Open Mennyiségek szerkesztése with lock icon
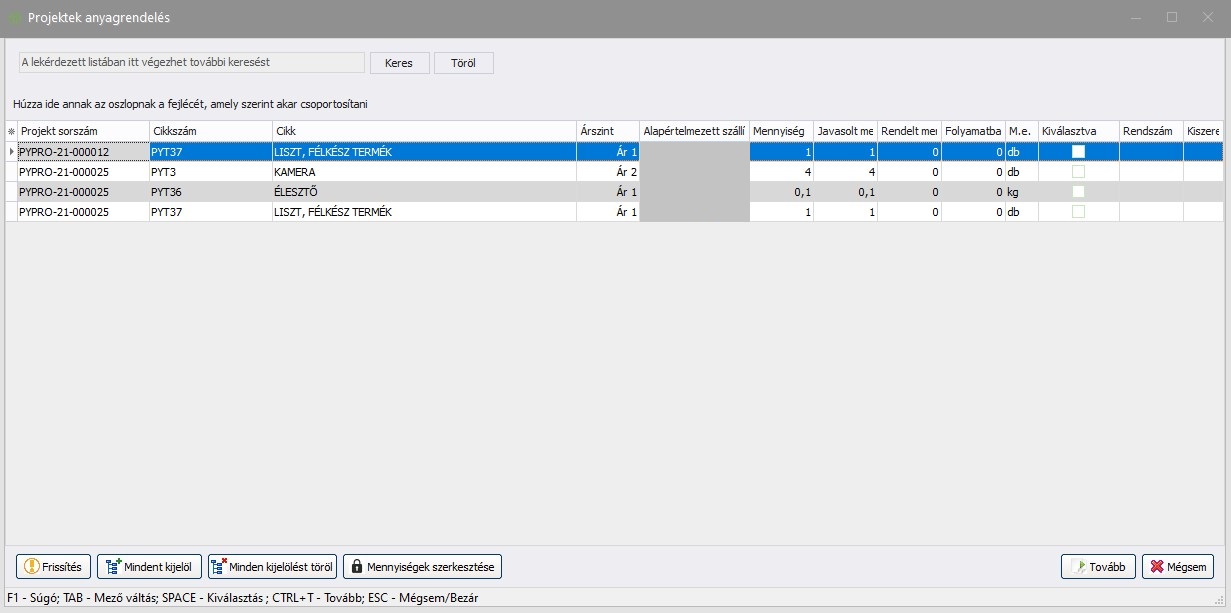This screenshot has height=613, width=1231. pos(422,567)
